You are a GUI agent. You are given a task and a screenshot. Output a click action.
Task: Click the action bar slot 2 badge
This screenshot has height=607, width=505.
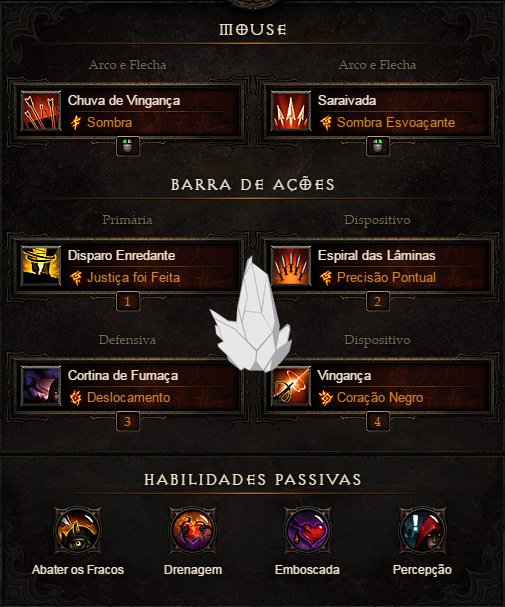(378, 302)
